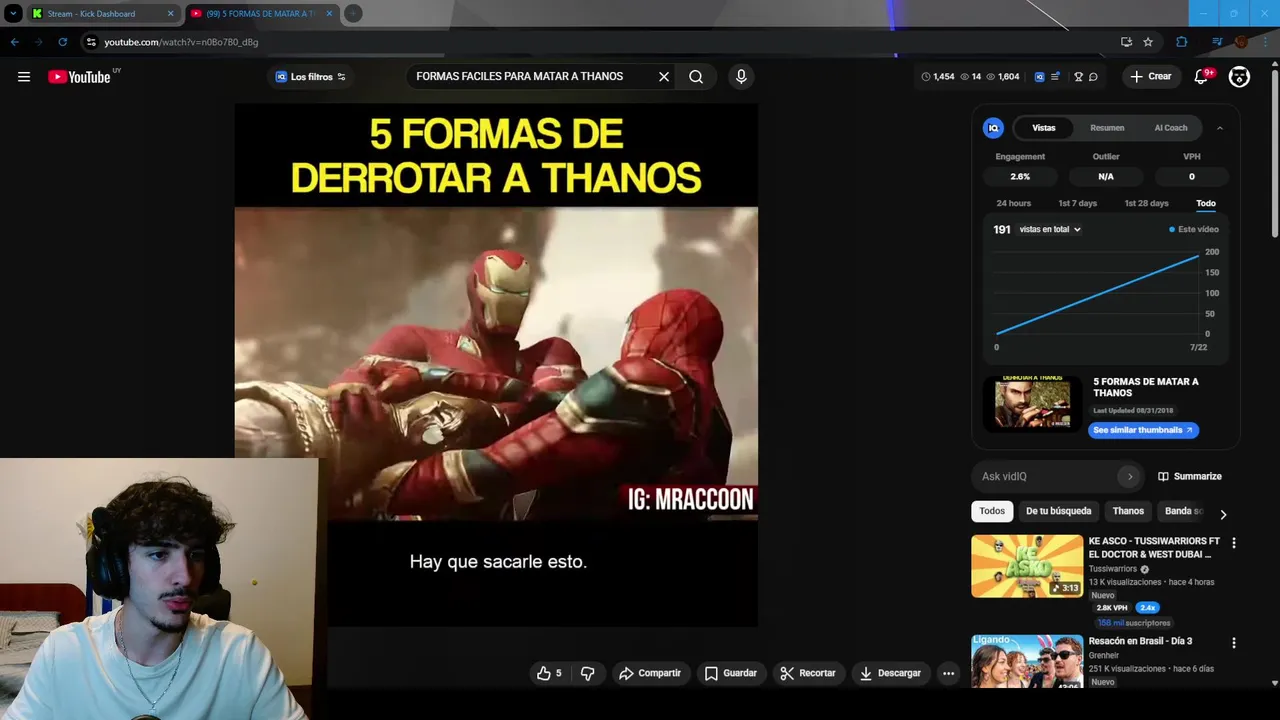Click the vidIQ video thumbnail preview
This screenshot has width=1280, height=720.
[x=1032, y=403]
